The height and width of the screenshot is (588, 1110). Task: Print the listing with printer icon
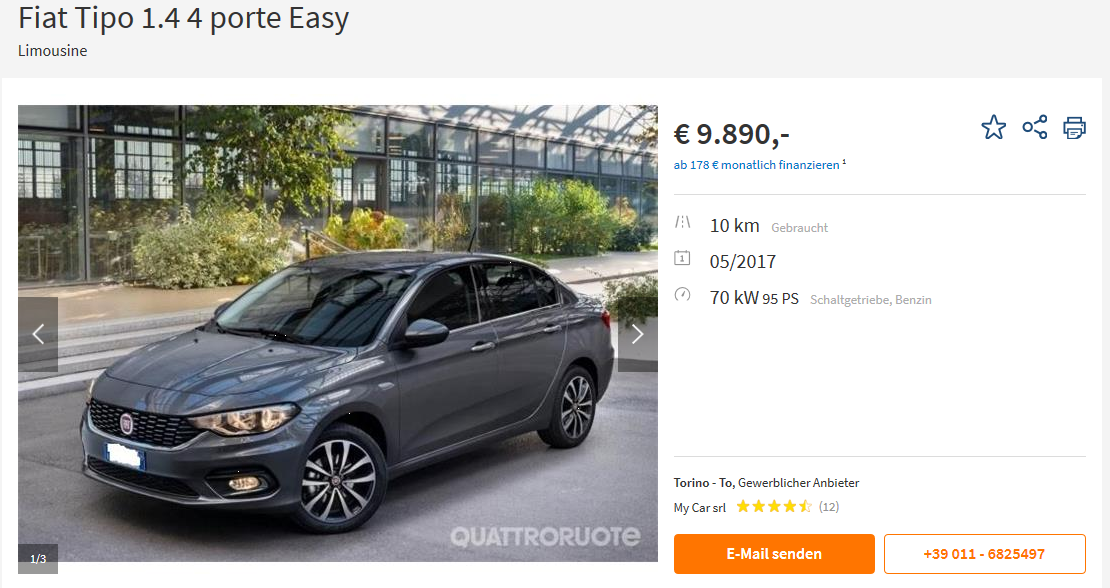1074,128
